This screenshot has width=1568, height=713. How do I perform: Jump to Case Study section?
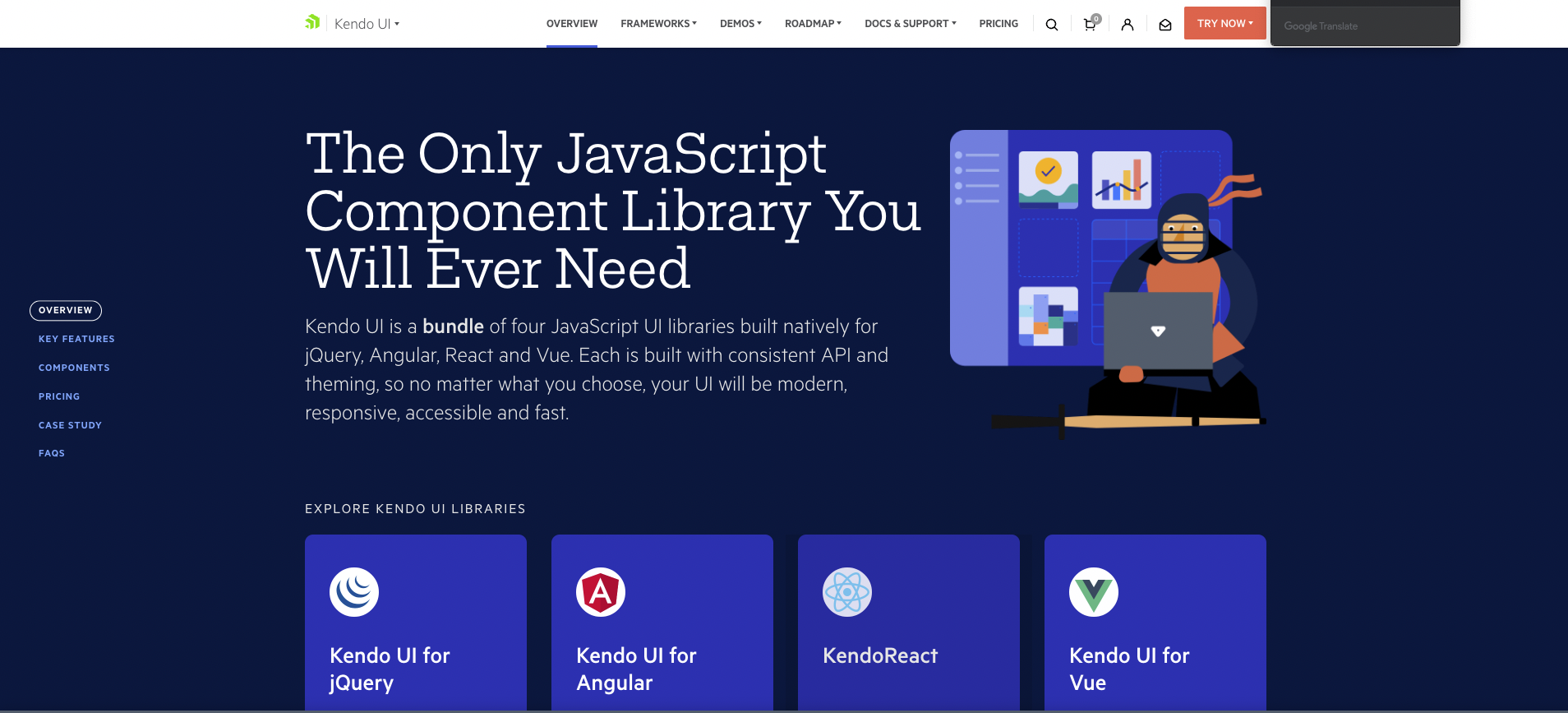(x=70, y=425)
